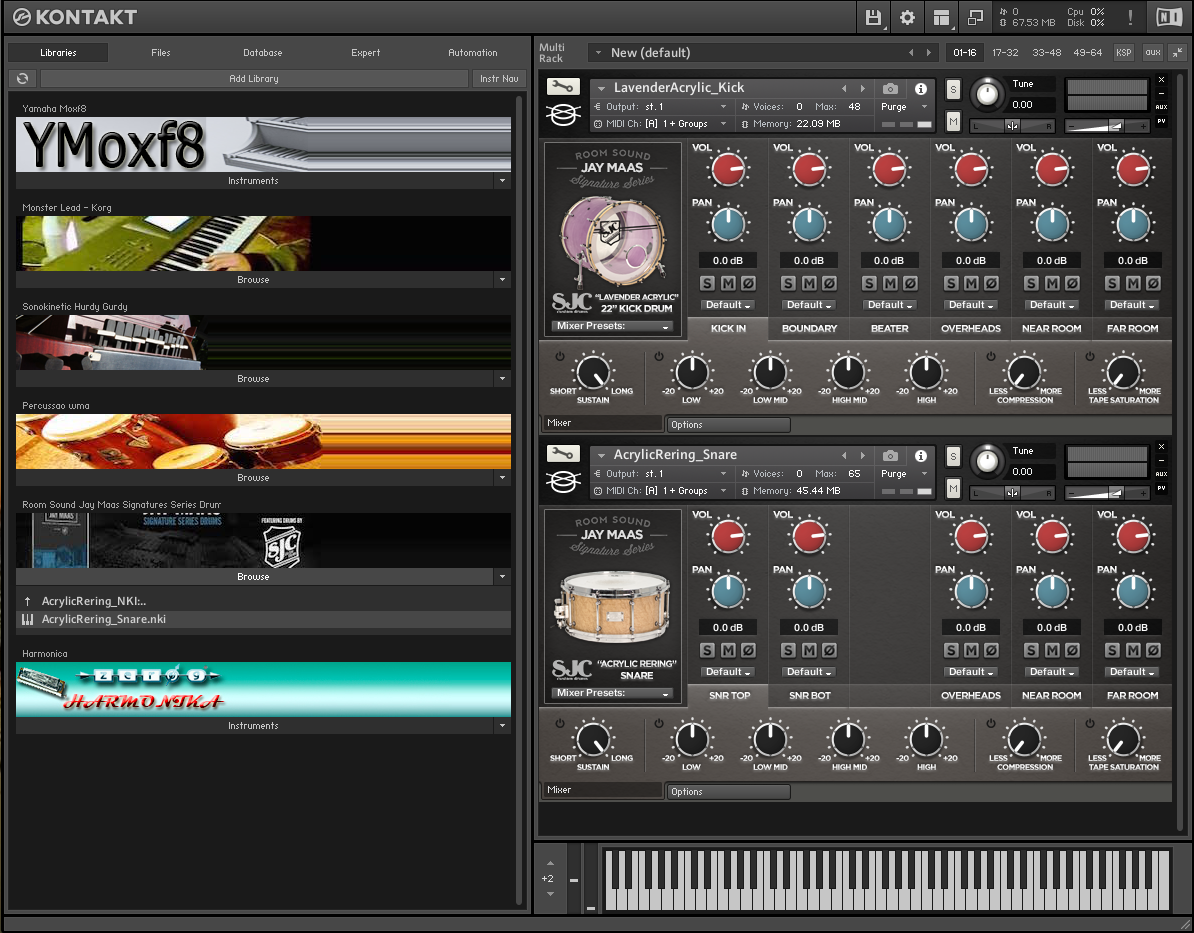The height and width of the screenshot is (933, 1194).
Task: Minimize rack view icon next to aux
Action: point(1178,53)
